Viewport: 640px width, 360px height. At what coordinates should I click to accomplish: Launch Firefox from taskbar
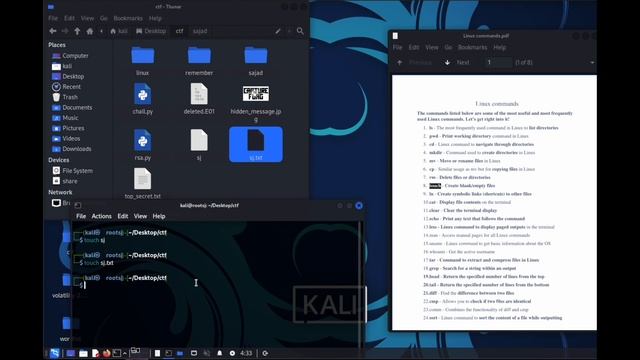tap(107, 353)
